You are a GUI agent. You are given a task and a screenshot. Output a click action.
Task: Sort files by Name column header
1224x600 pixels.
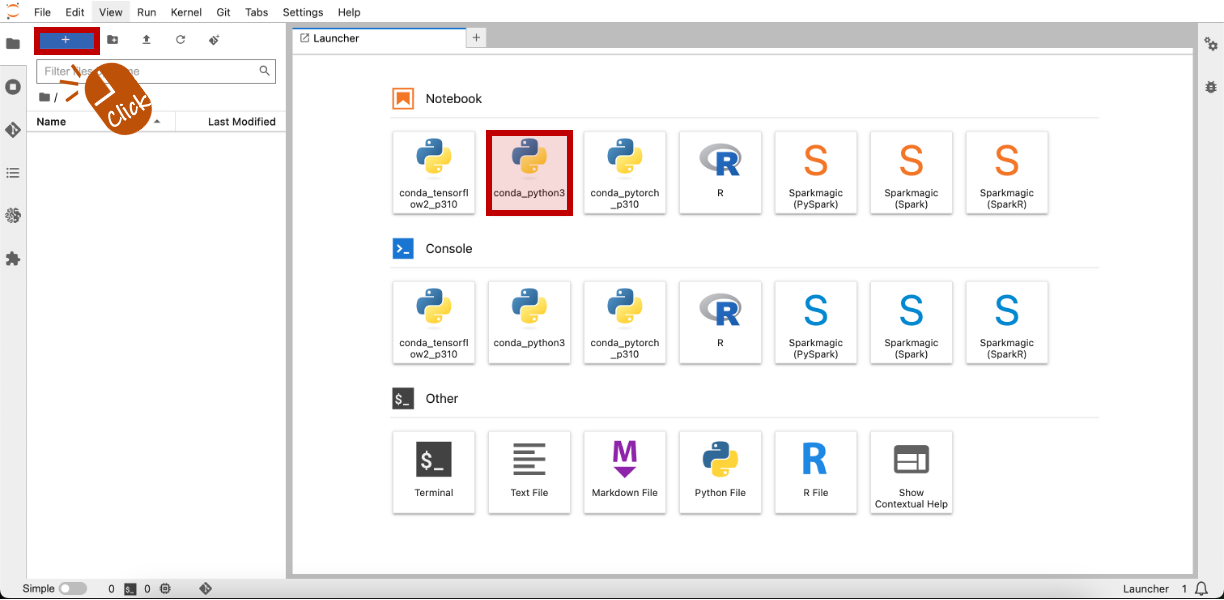[100, 122]
